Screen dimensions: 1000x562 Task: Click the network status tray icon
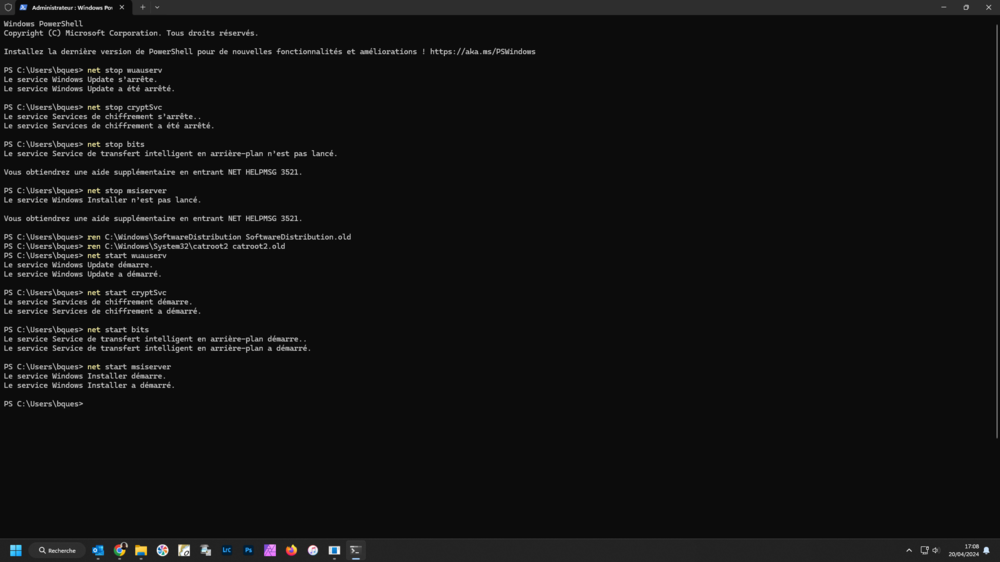pos(924,551)
